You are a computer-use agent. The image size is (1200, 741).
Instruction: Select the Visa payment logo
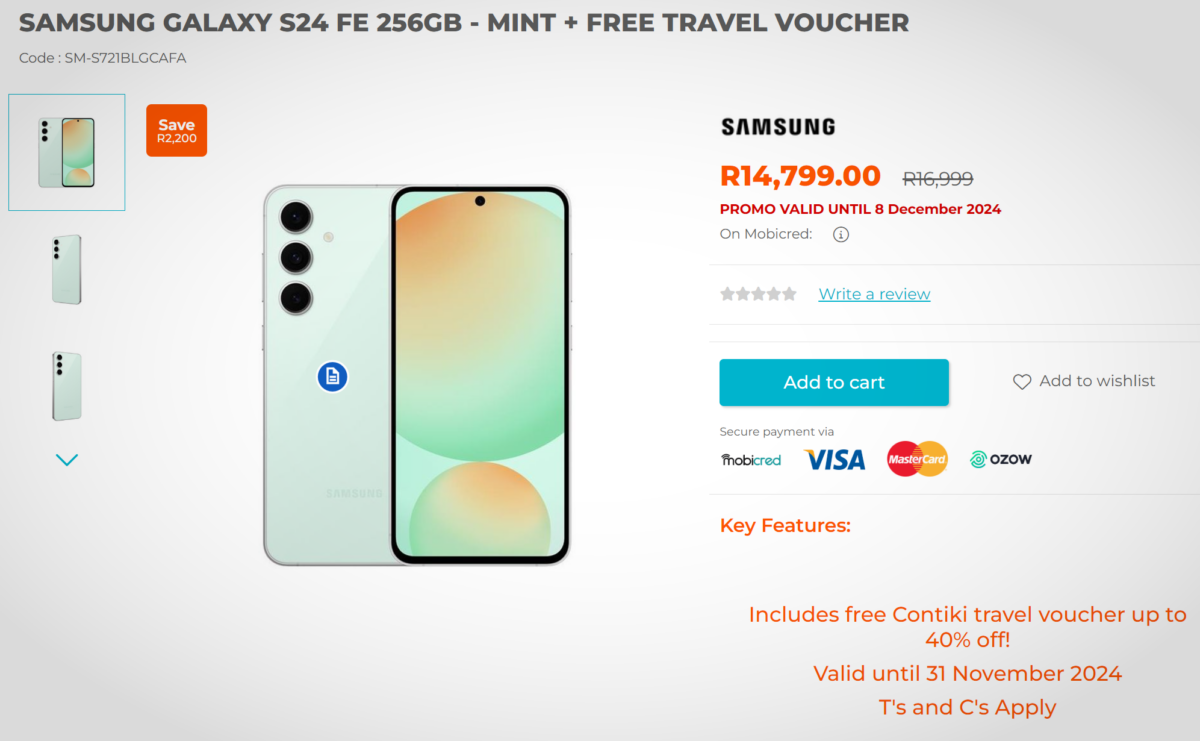pos(834,459)
